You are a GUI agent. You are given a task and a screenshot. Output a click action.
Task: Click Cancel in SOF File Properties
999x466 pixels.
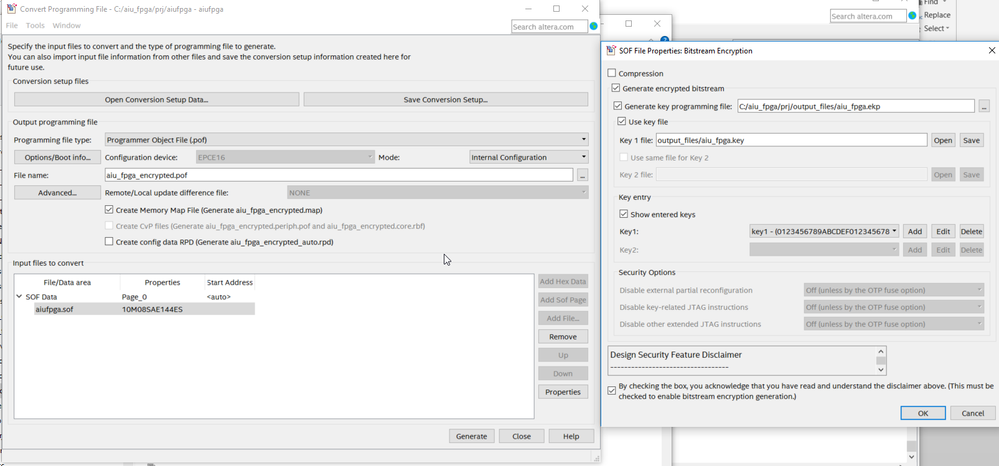pyautogui.click(x=972, y=413)
